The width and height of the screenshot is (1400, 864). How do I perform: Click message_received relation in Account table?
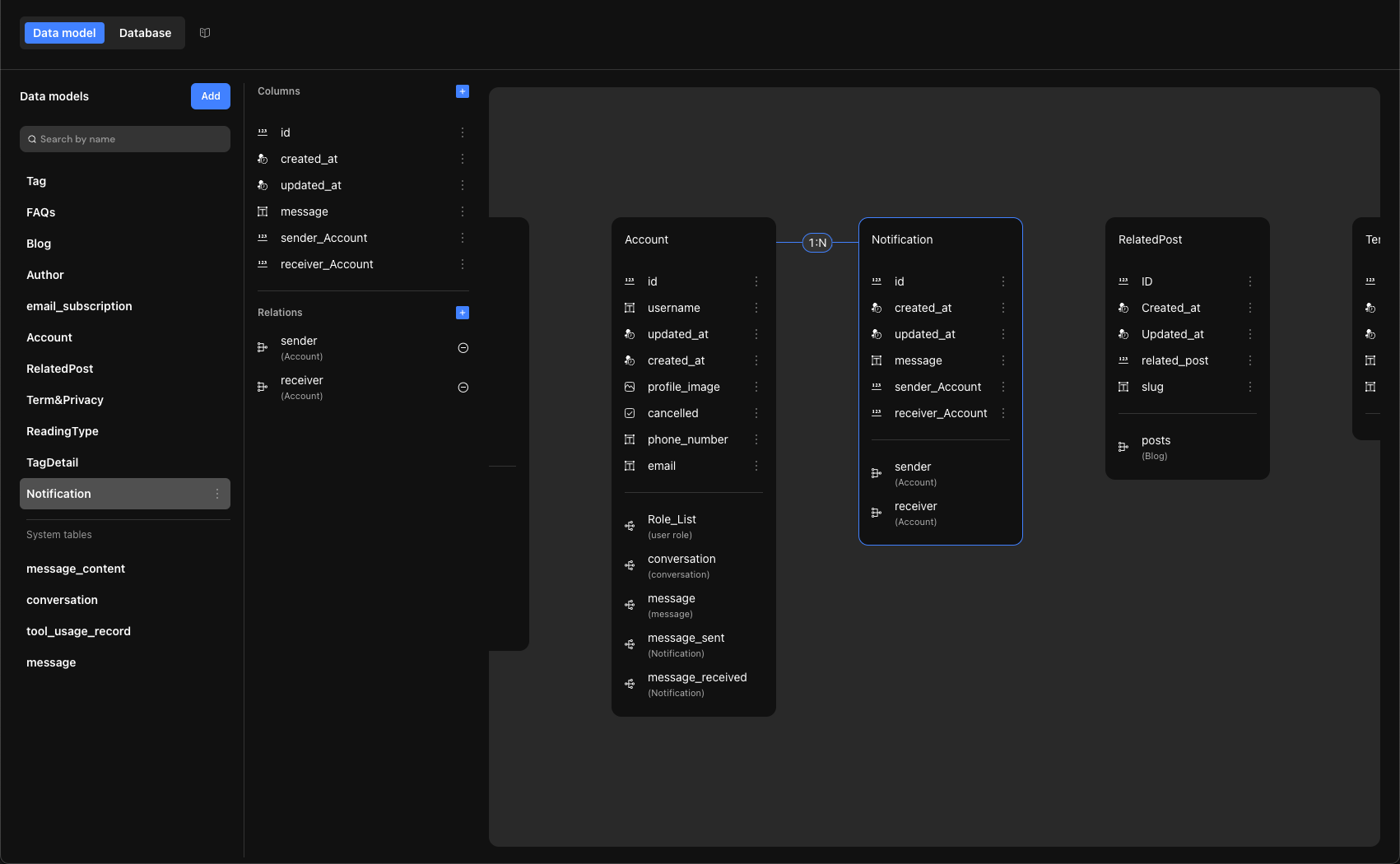click(694, 684)
